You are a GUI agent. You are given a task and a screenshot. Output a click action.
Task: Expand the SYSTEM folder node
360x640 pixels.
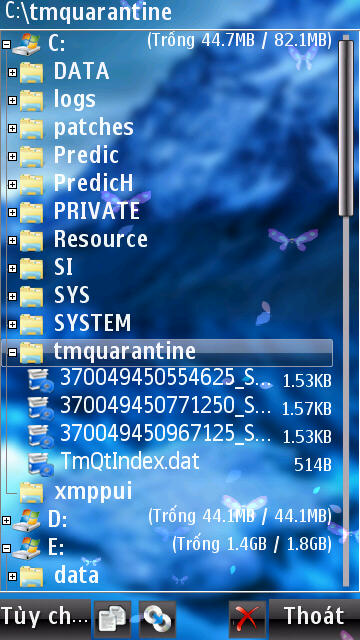pyautogui.click(x=13, y=324)
